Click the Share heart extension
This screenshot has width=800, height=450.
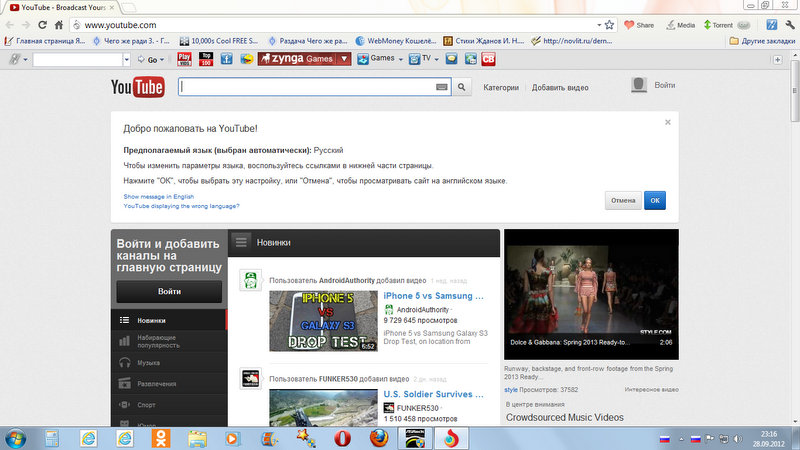click(x=639, y=24)
